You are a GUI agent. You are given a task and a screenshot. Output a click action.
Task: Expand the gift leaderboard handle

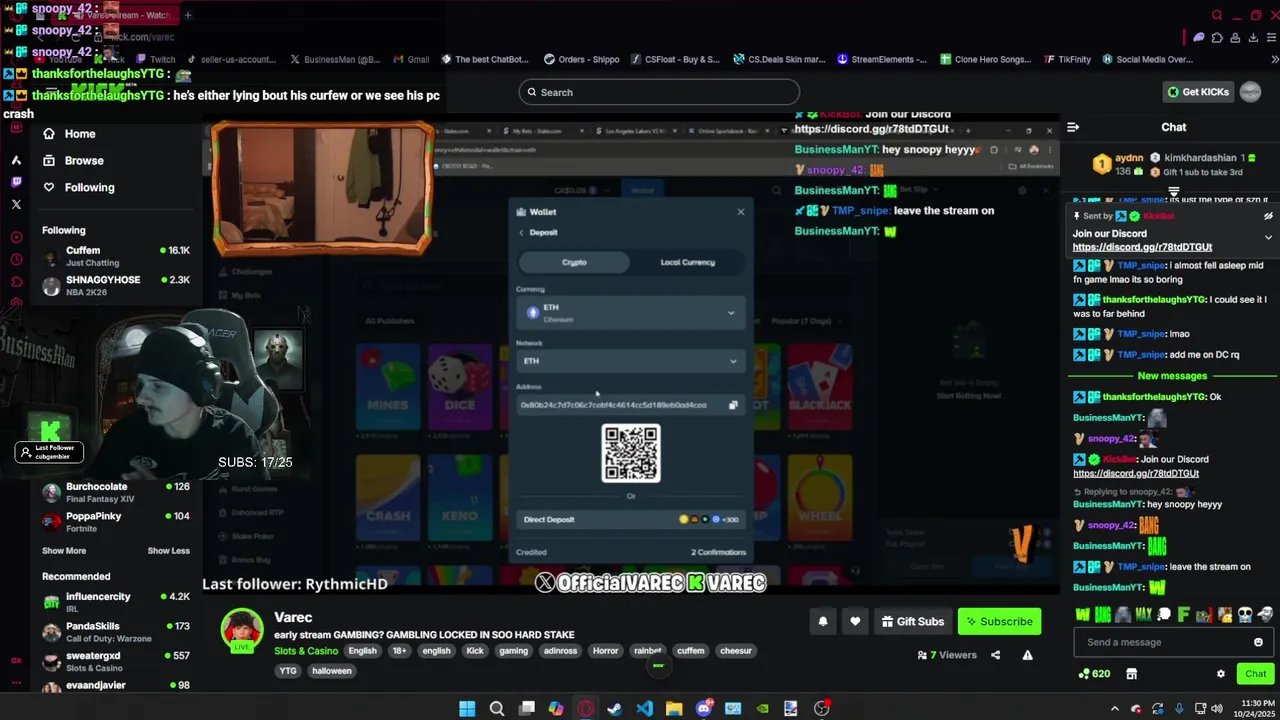point(1174,192)
